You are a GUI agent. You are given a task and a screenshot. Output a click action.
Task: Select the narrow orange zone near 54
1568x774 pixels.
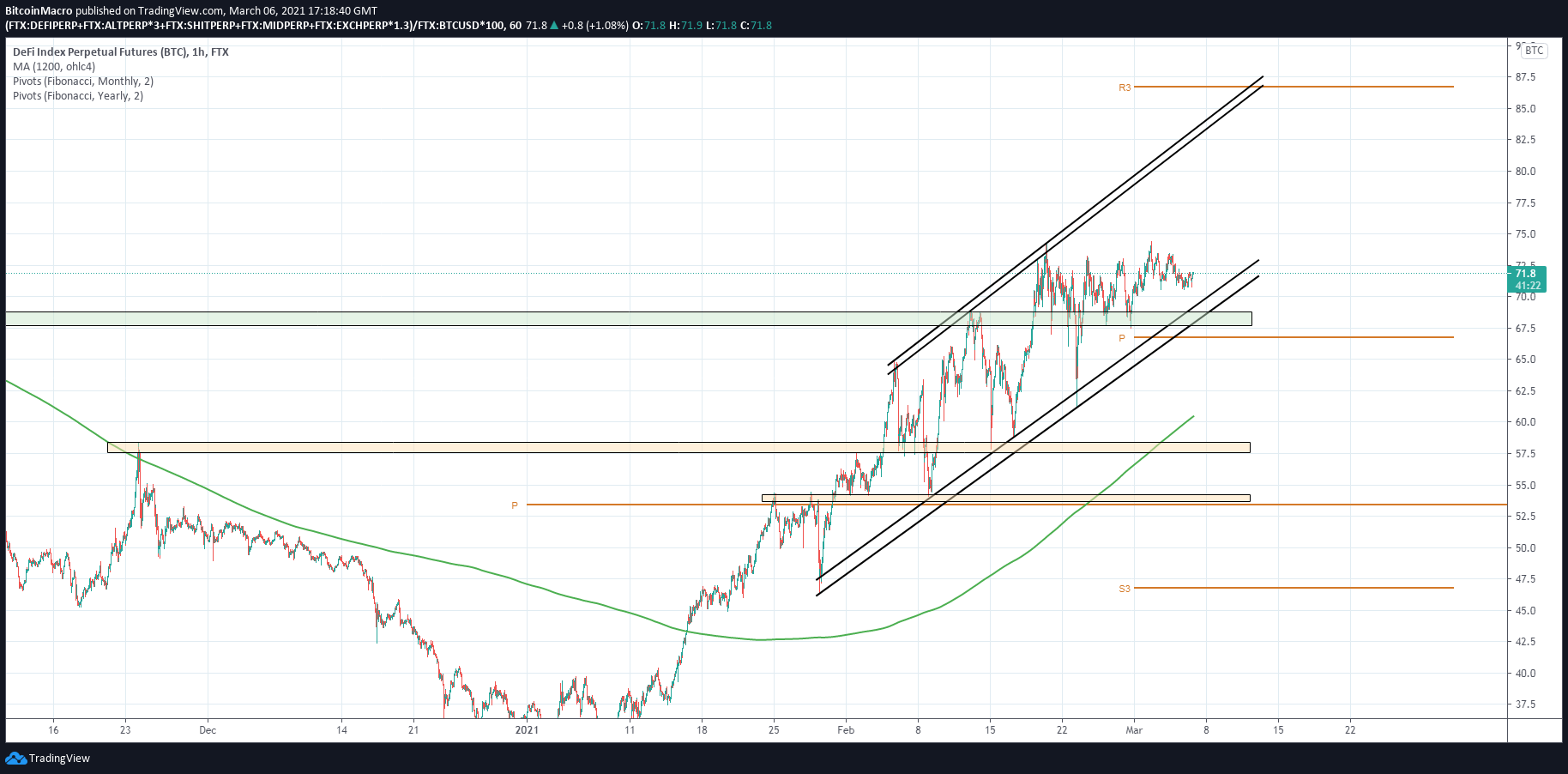pos(1005,498)
